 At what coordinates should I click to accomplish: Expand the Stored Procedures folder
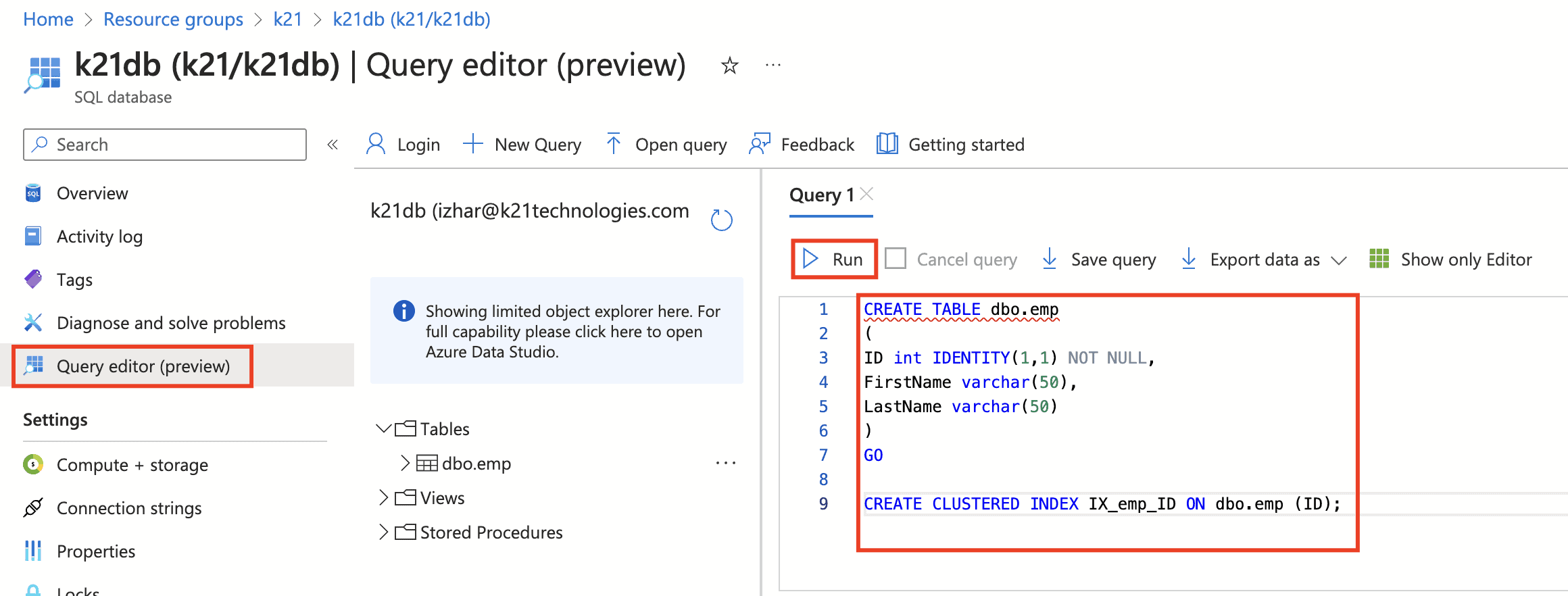tap(383, 532)
